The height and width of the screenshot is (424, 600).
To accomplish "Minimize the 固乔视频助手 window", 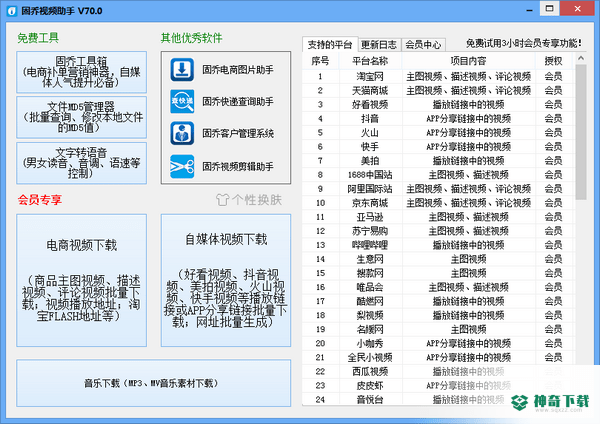I will click(530, 9).
